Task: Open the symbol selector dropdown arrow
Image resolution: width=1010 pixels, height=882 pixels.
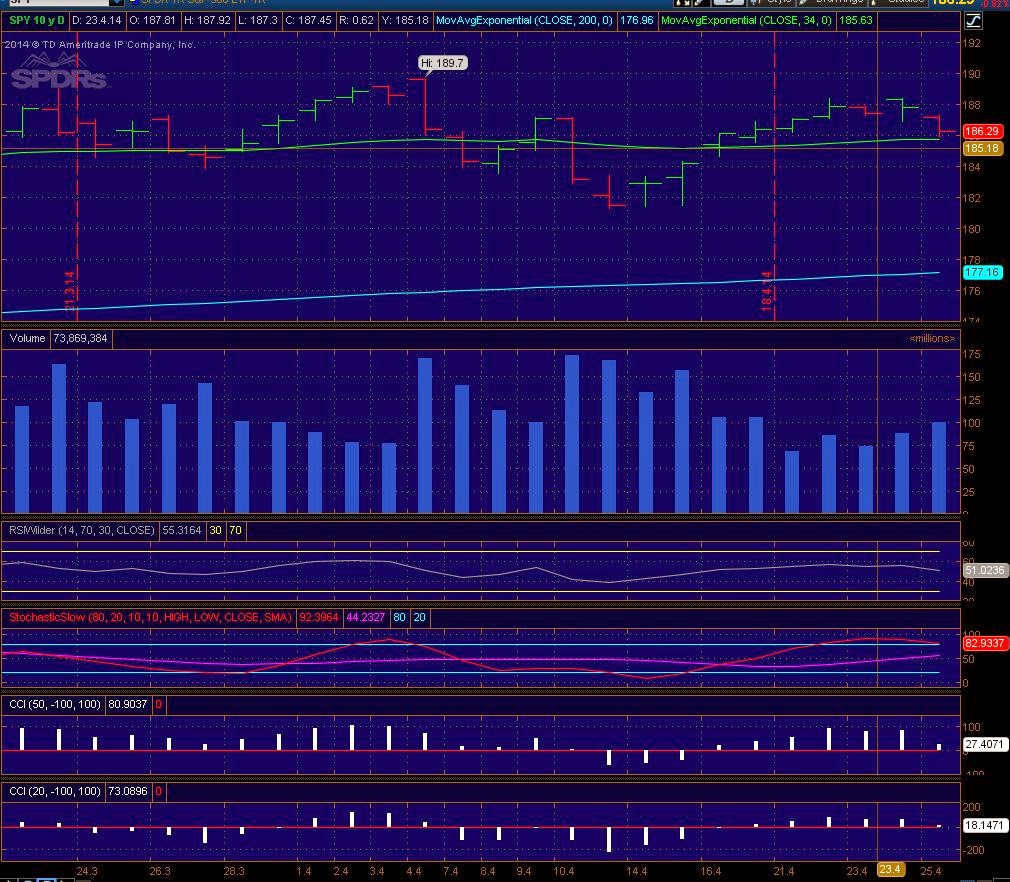Action: (117, 3)
